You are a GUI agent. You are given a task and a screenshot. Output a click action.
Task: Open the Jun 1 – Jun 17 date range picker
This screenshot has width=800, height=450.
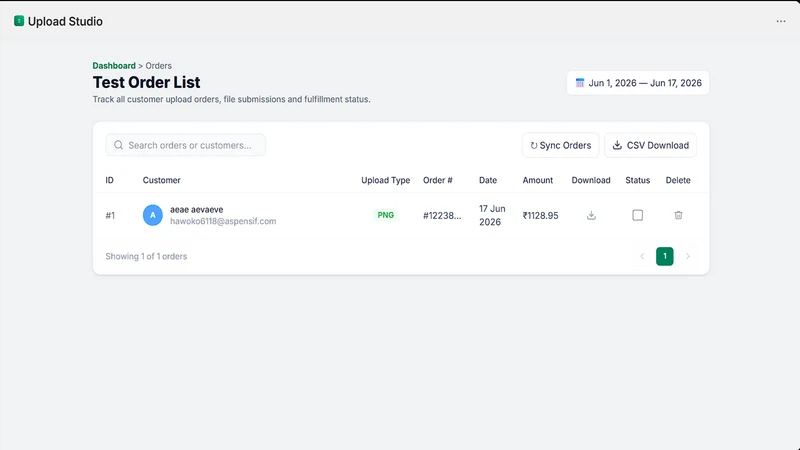click(x=638, y=83)
